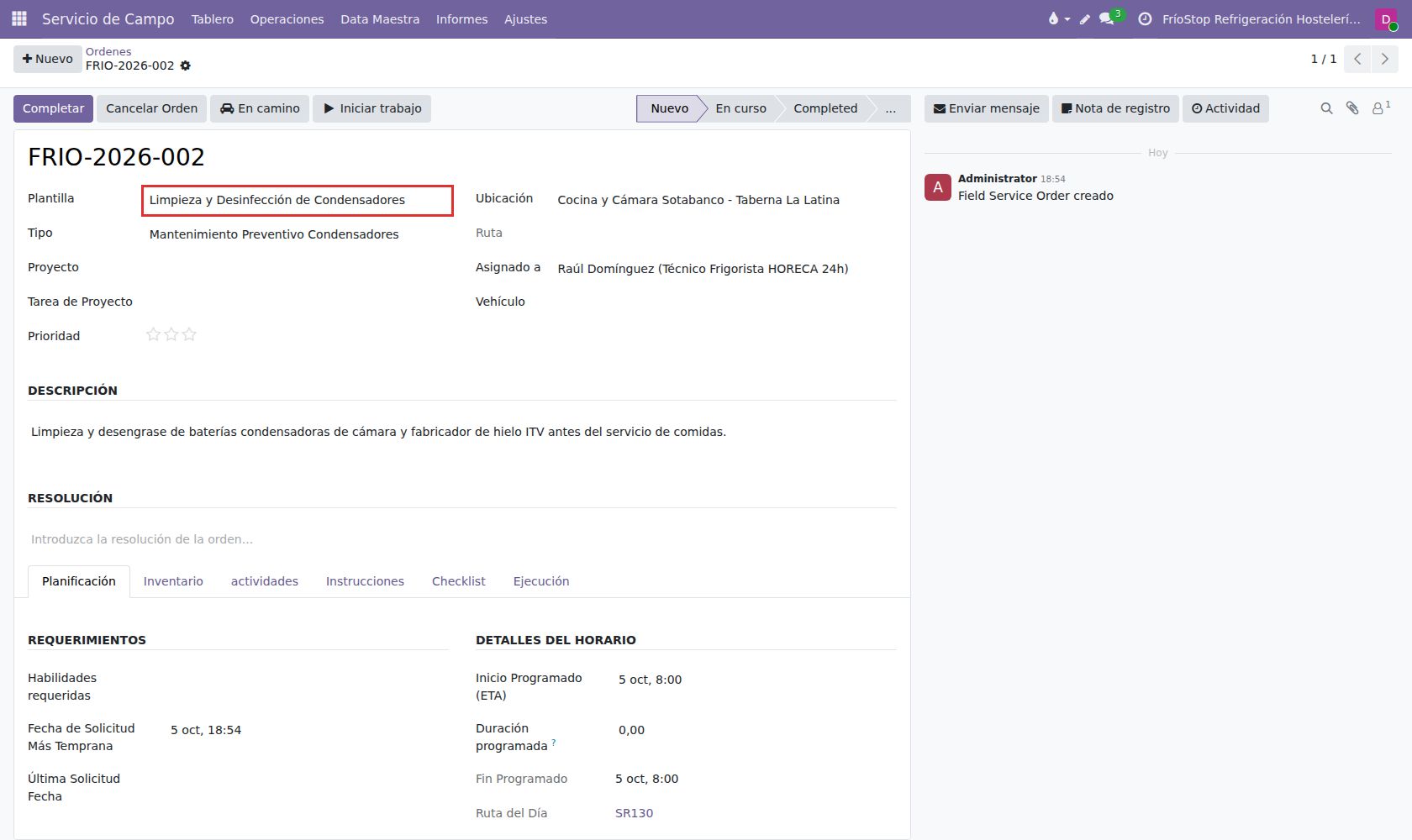This screenshot has width=1412, height=840.
Task: Set priority to two stars
Action: (171, 334)
